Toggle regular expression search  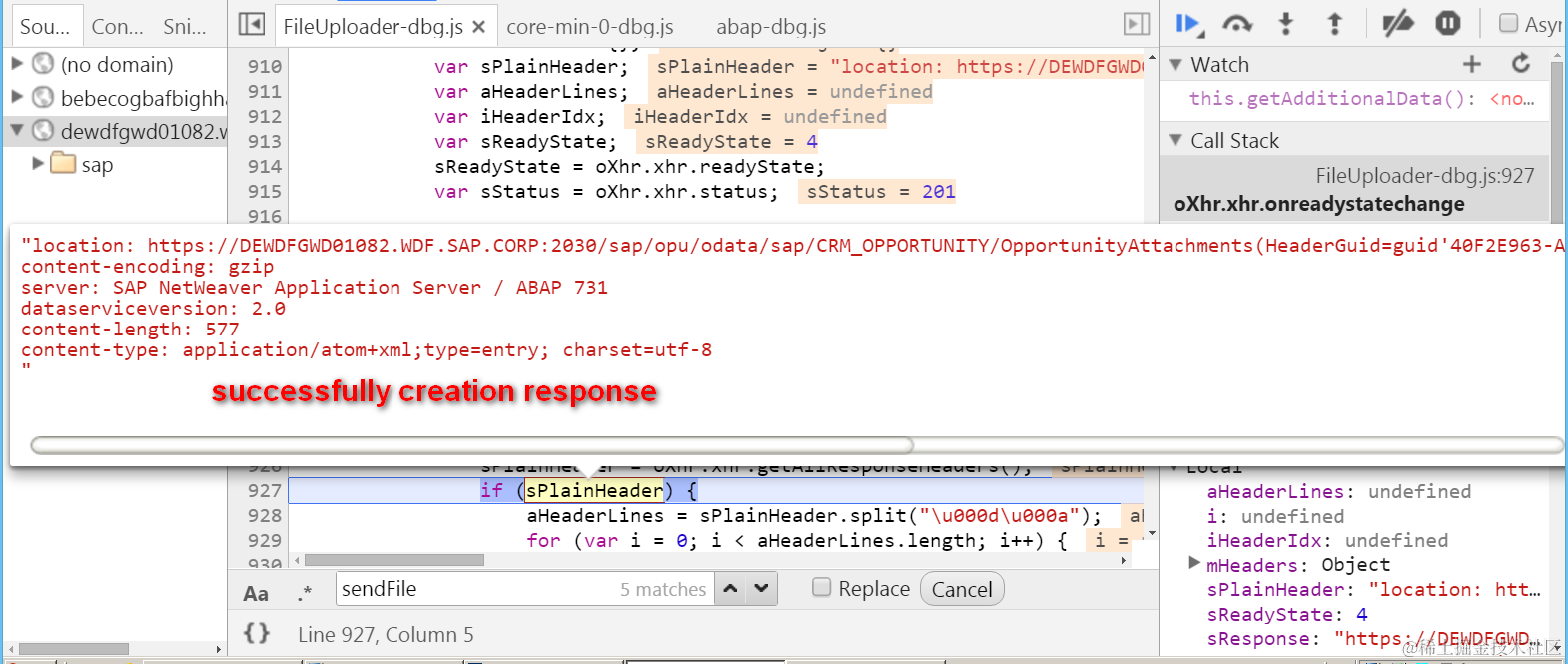[305, 592]
